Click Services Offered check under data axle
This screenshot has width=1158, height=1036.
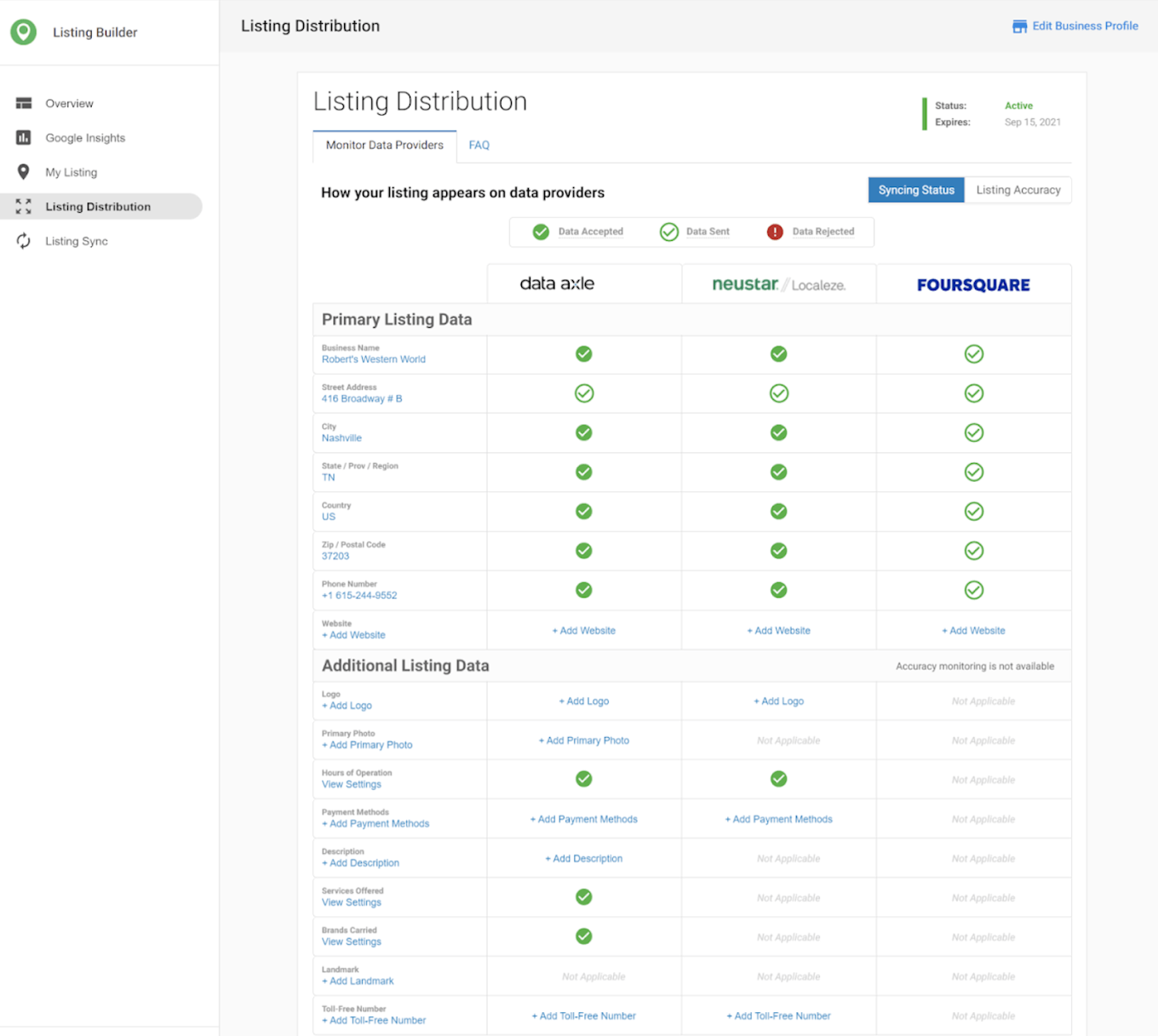(x=584, y=896)
